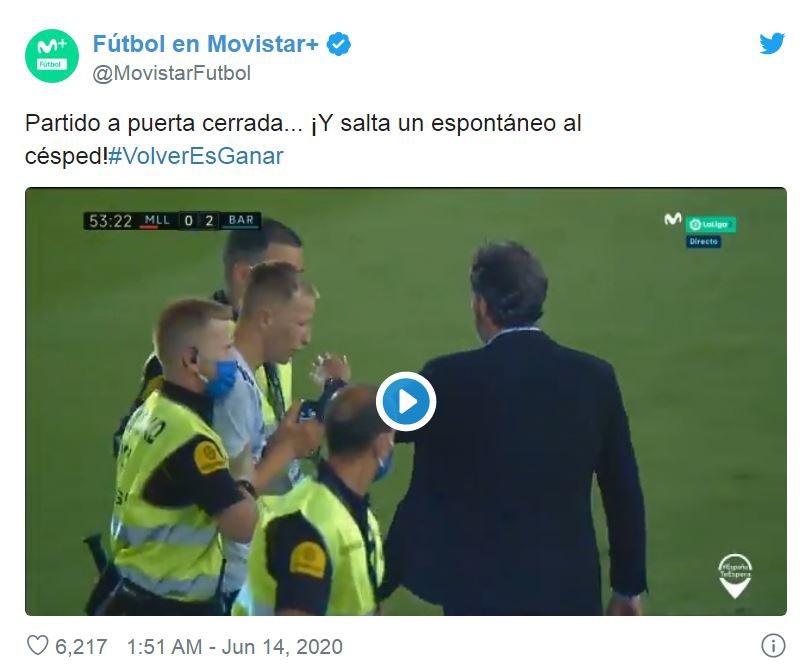804x669 pixels.
Task: Click the Jun 14, 2020 date
Action: click(x=282, y=646)
